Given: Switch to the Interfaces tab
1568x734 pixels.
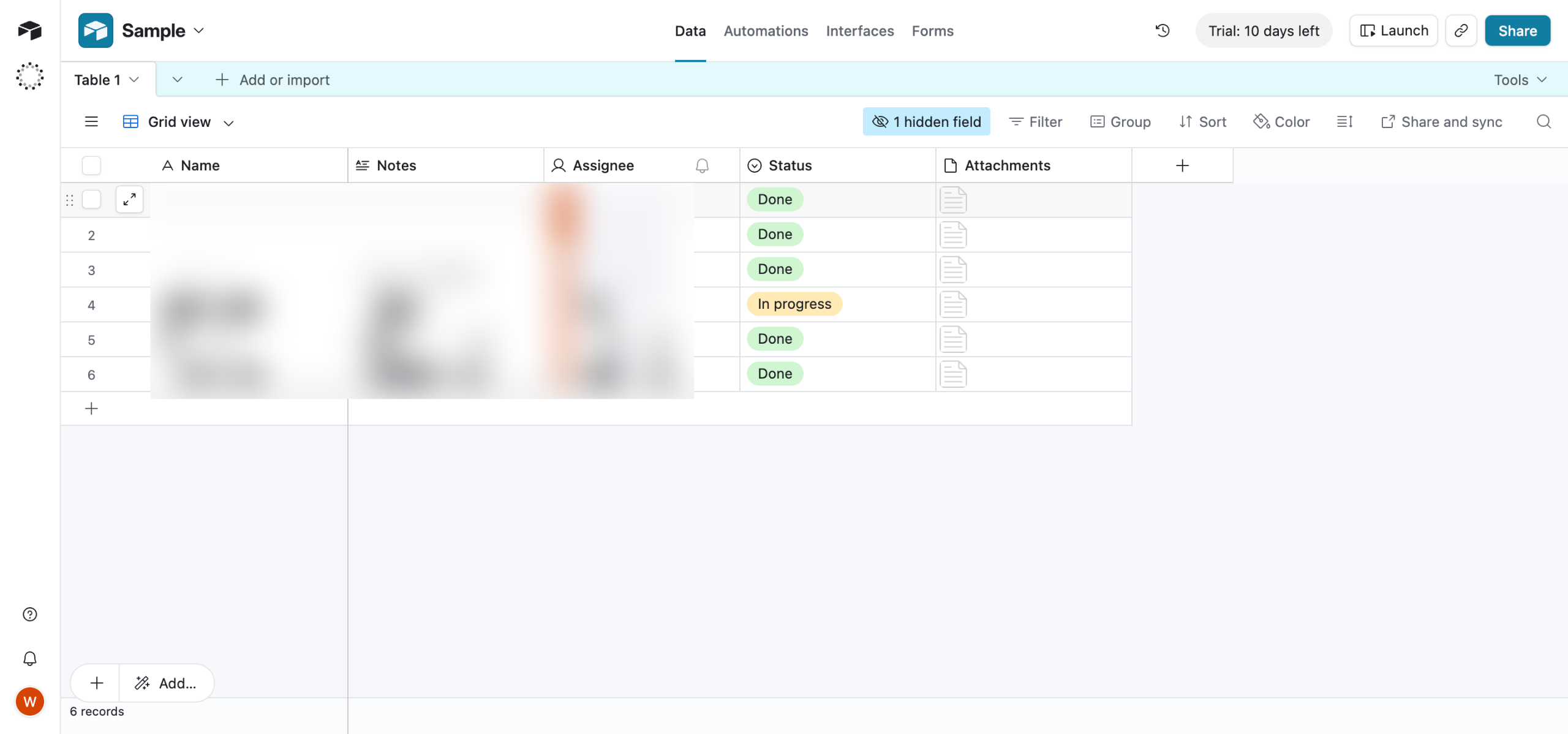Looking at the screenshot, I should tap(859, 31).
